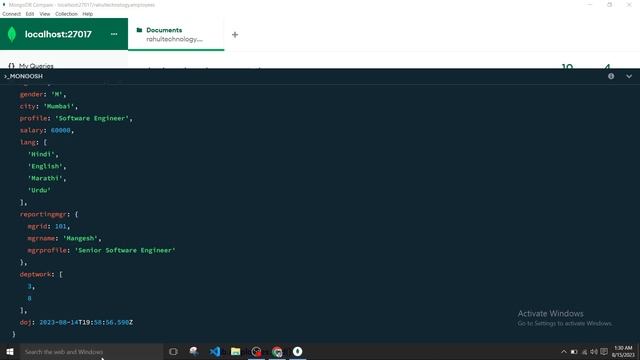Screen dimensions: 640x360
Task: Click the MONGOSH shell header
Action: 23,76
